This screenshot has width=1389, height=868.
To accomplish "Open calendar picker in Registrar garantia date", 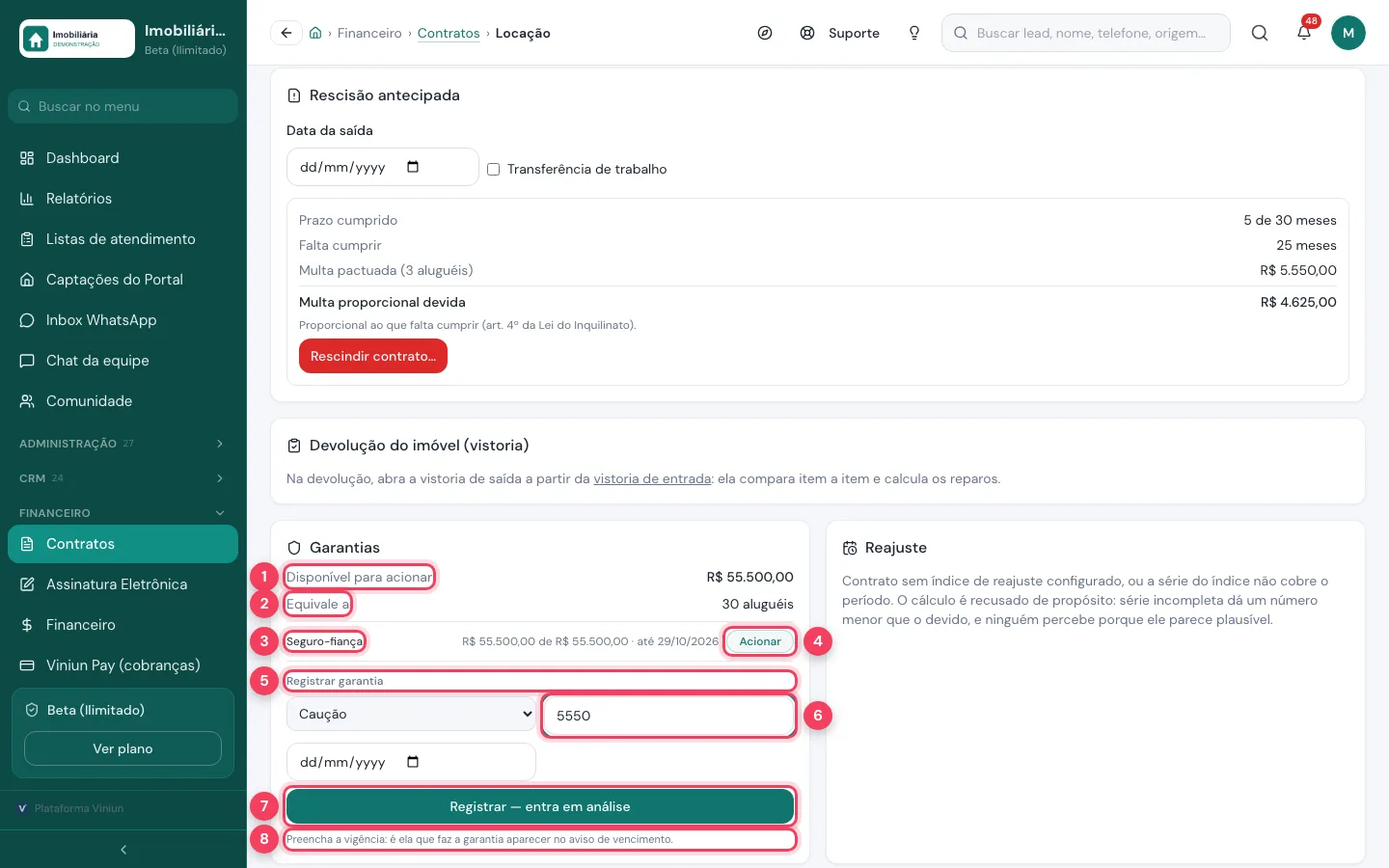I will [413, 762].
